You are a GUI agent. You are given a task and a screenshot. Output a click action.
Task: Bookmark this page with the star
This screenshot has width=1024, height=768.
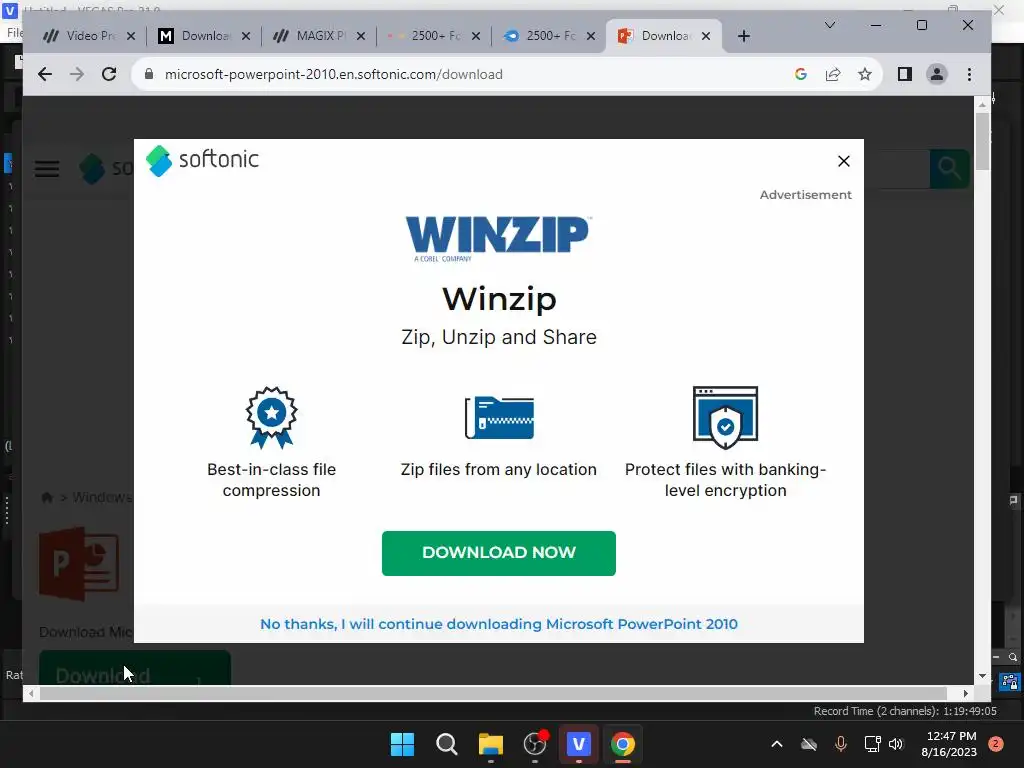[865, 74]
